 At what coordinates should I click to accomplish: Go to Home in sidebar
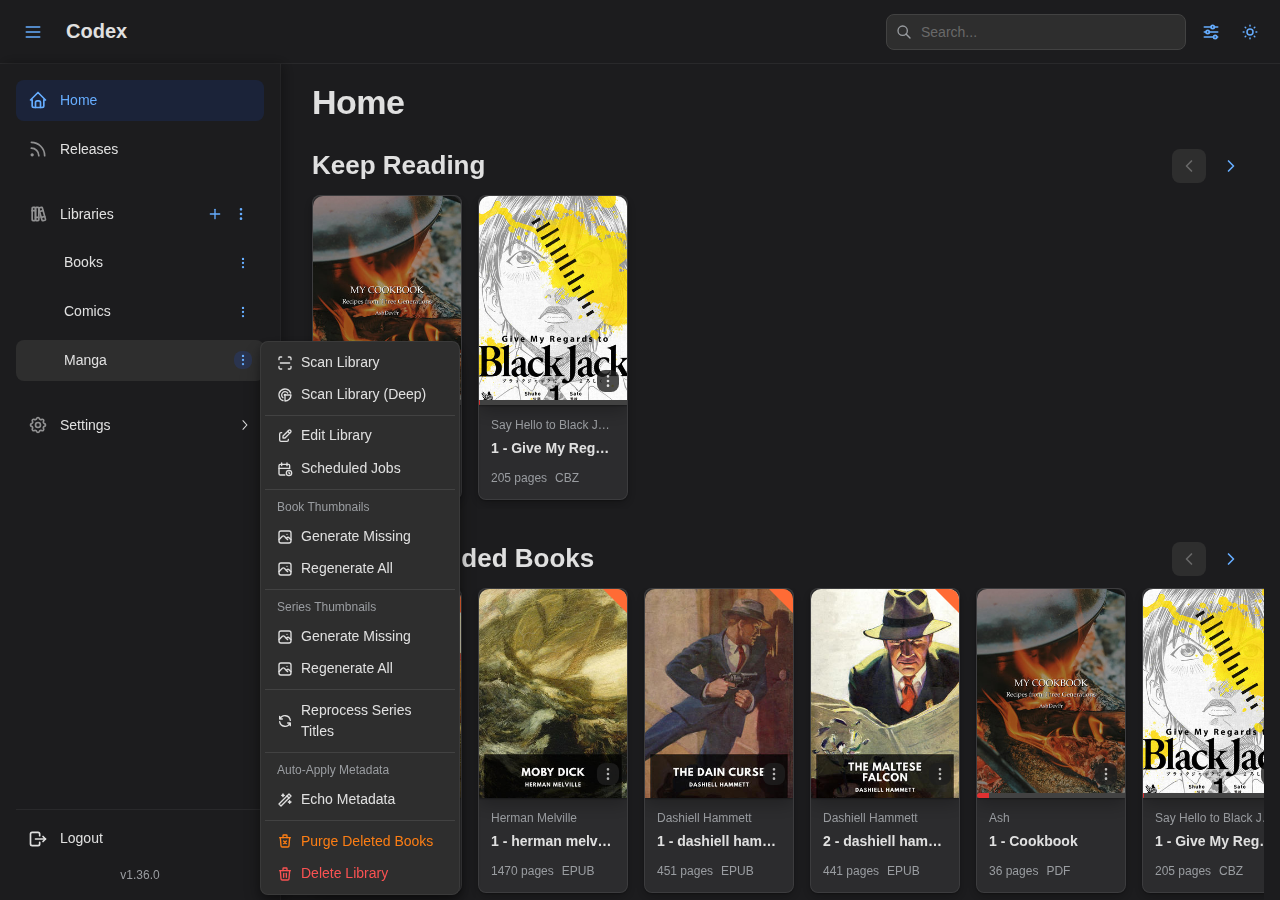point(140,100)
